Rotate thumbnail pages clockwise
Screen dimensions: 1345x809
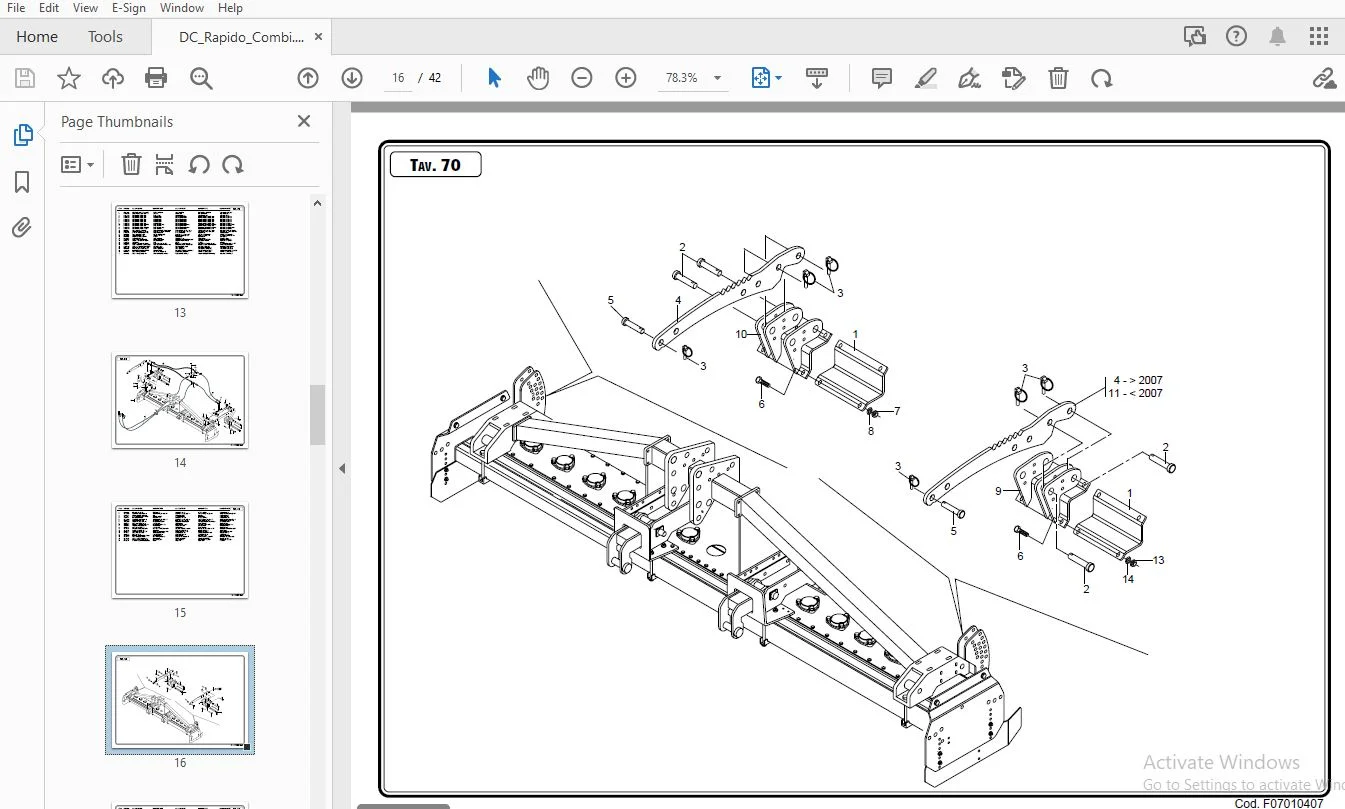(233, 164)
